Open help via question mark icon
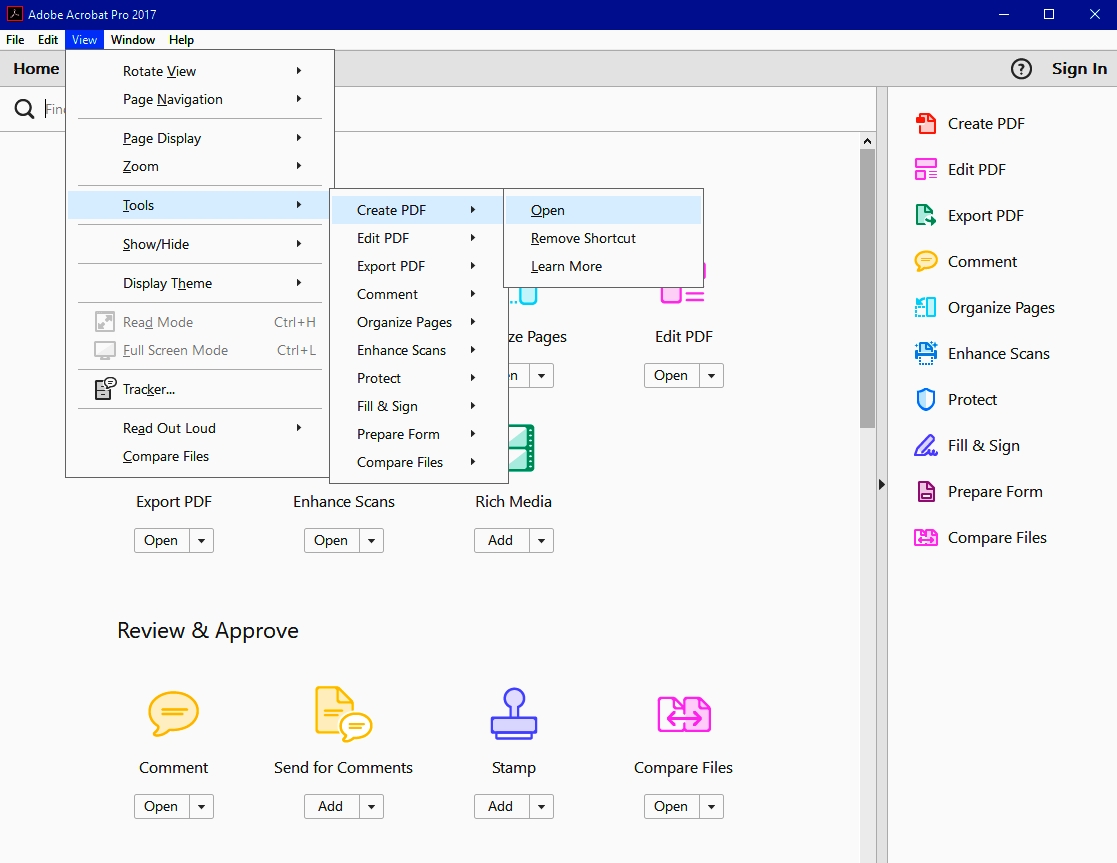 [1021, 69]
